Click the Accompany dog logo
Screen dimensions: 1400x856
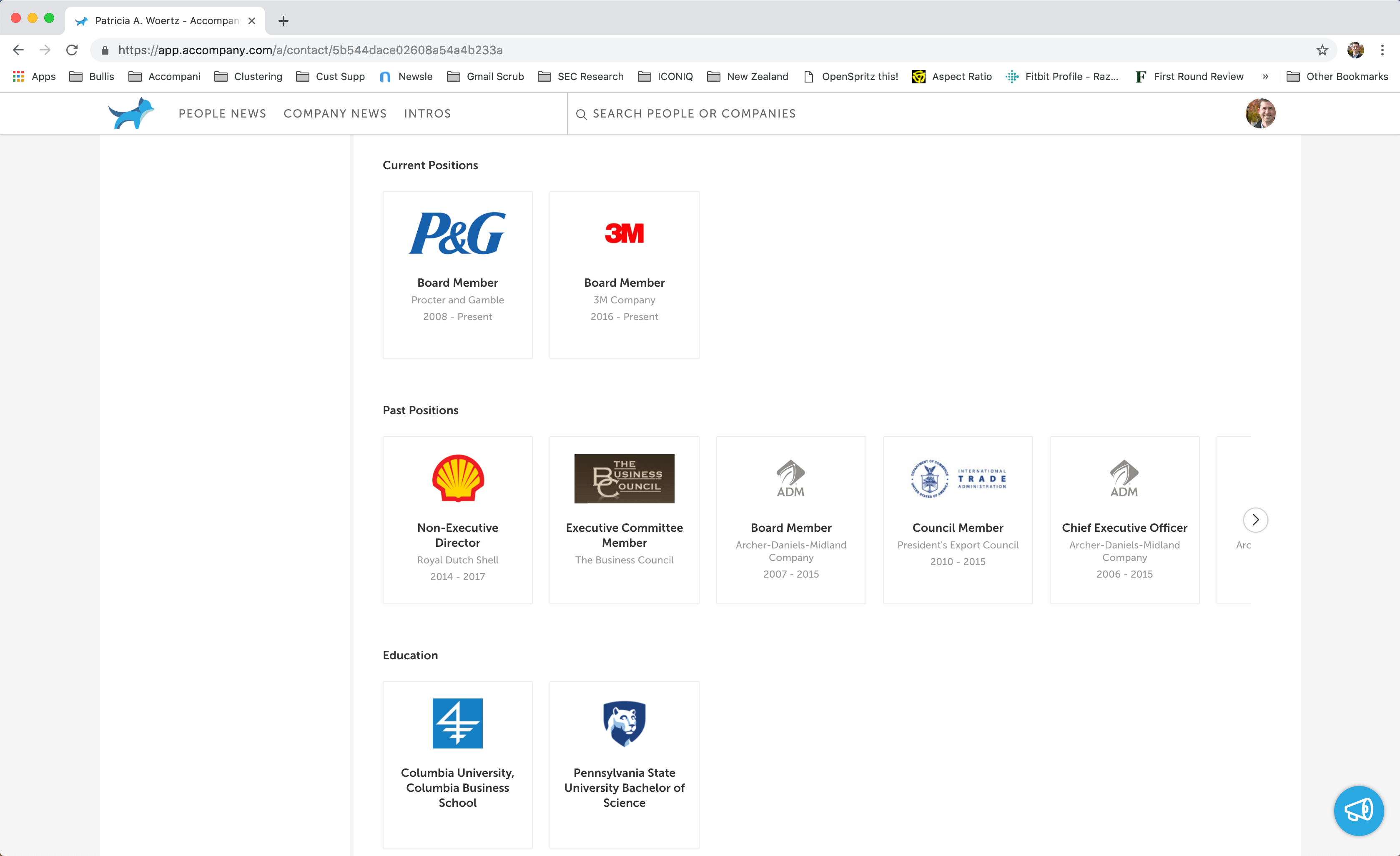tap(131, 113)
